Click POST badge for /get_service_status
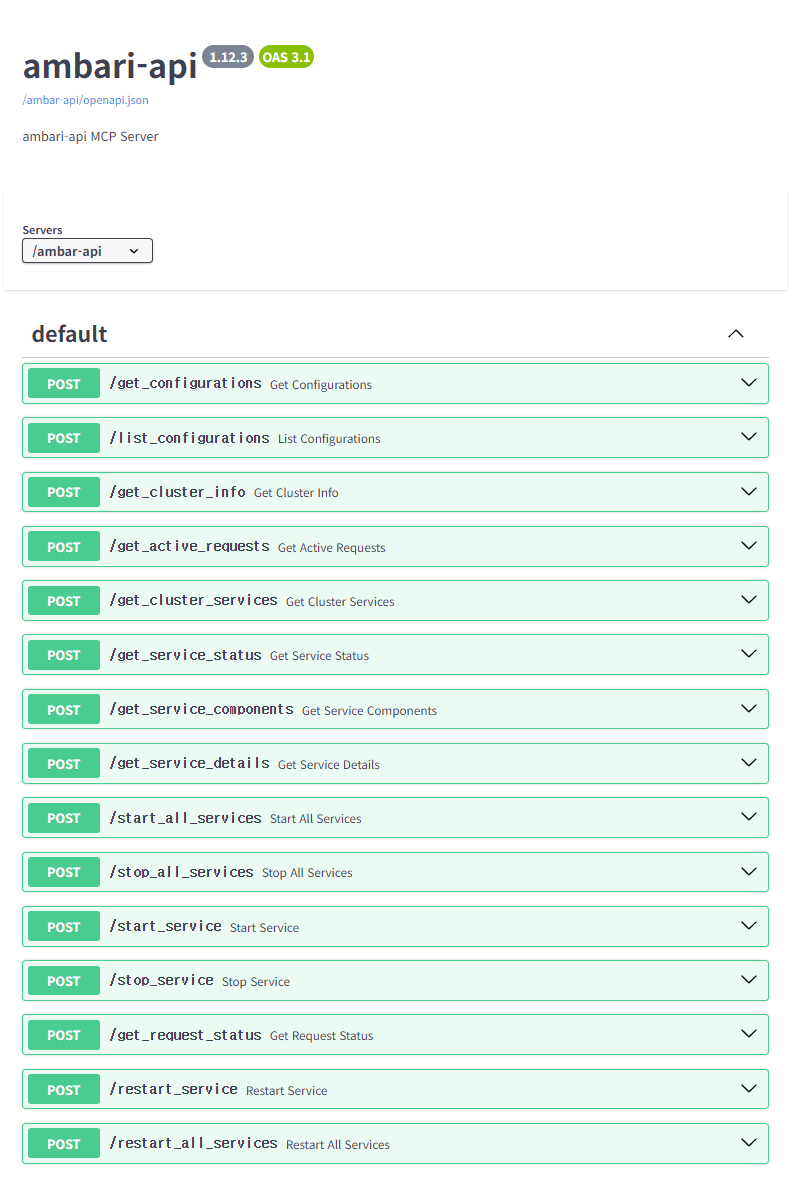Viewport: 792px width, 1194px height. (63, 655)
